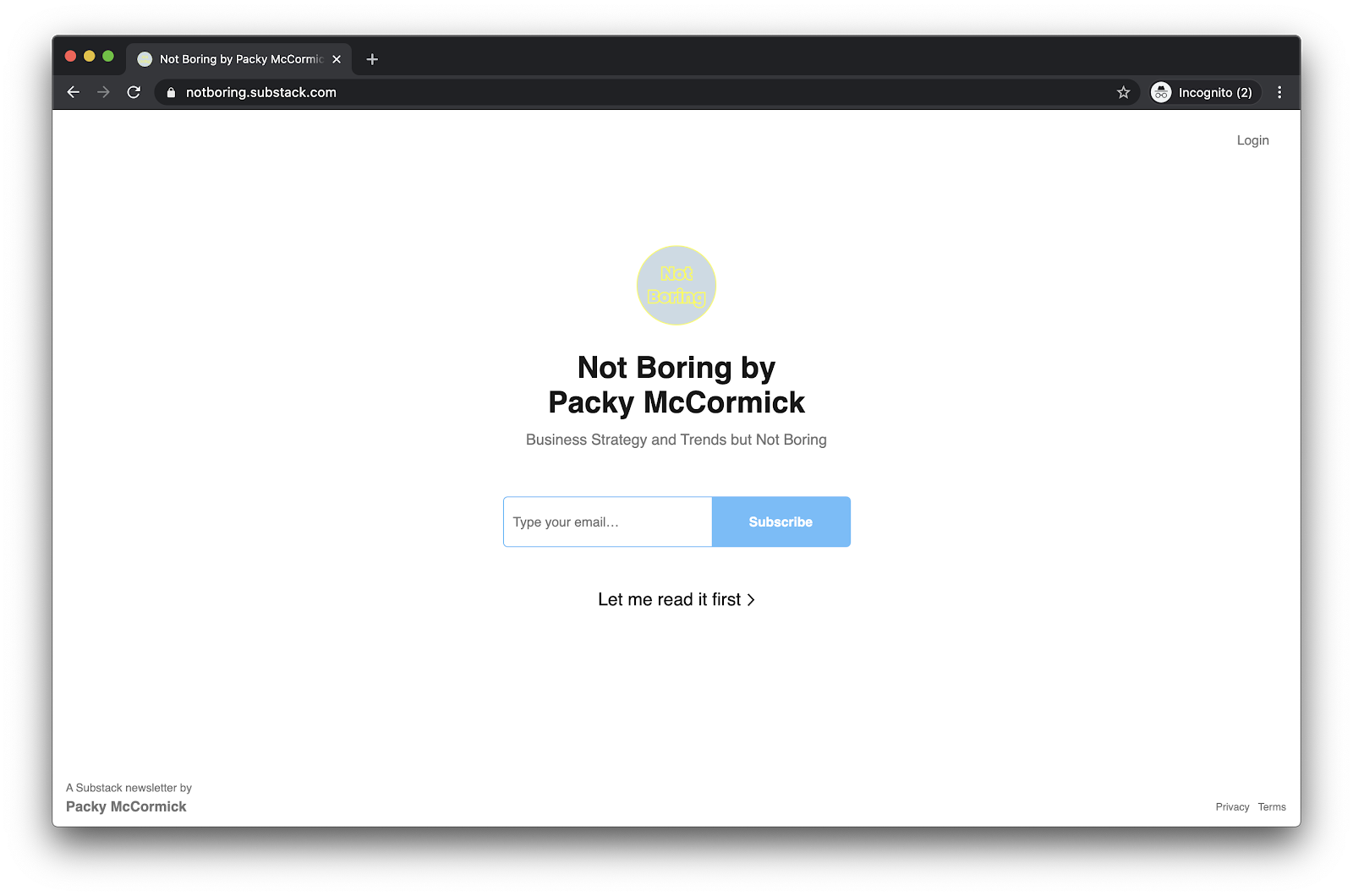Select the Not Boring by Packy McCormick tab
The width and height of the screenshot is (1353, 896).
[x=239, y=59]
